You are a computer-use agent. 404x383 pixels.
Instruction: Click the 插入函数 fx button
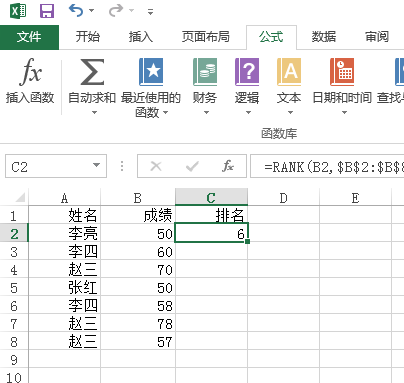(x=30, y=81)
